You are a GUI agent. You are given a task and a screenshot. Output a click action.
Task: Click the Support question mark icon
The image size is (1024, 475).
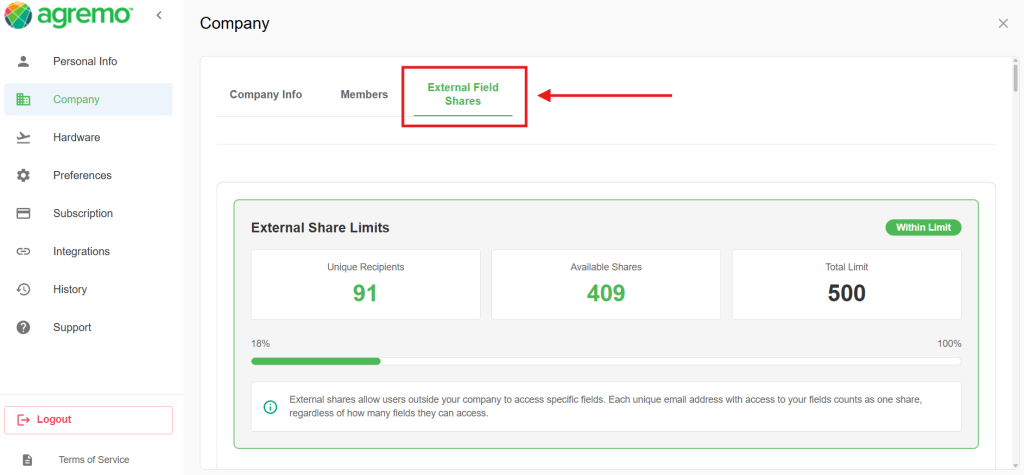tap(24, 327)
